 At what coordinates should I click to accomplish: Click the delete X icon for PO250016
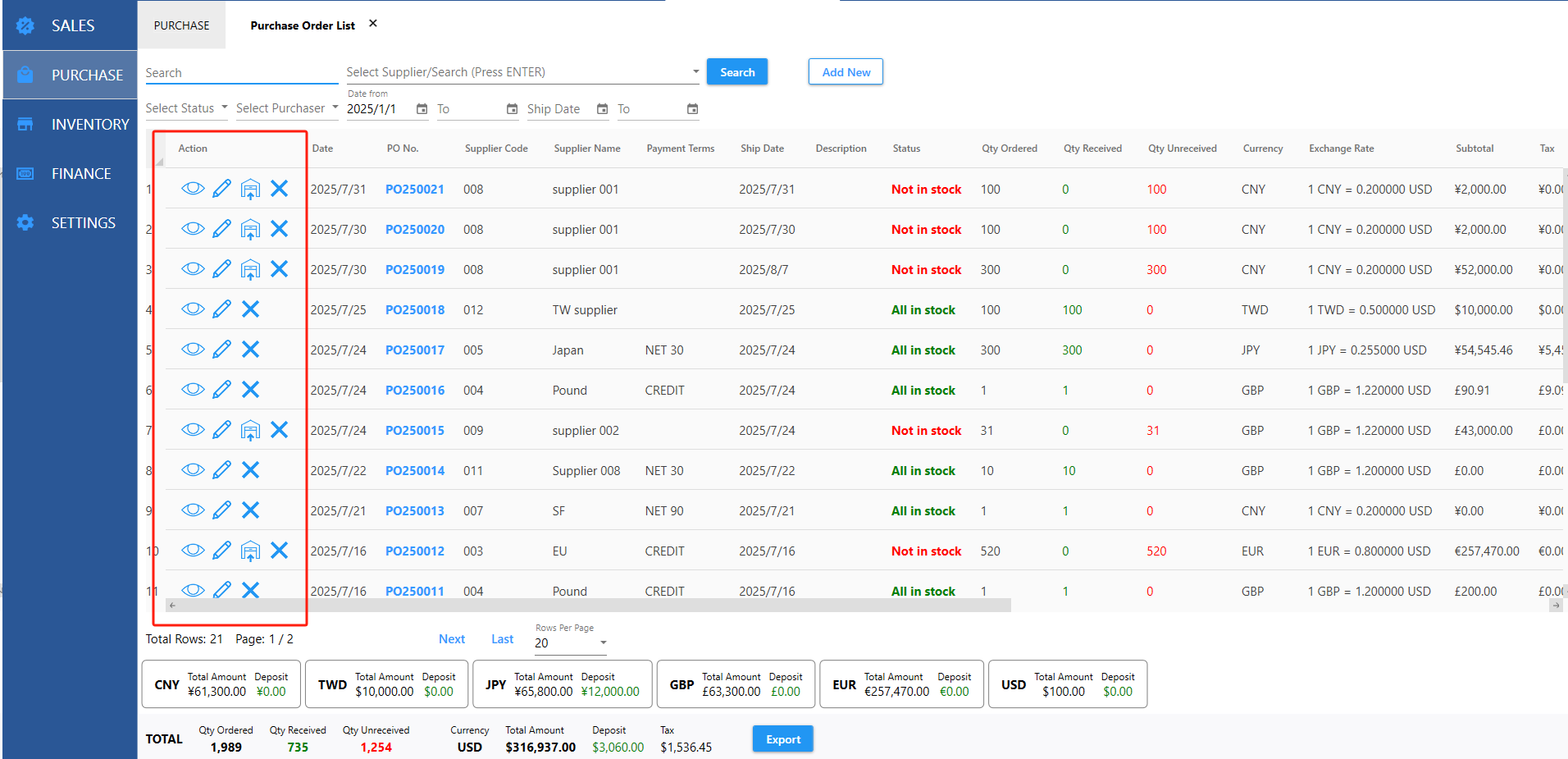(250, 390)
